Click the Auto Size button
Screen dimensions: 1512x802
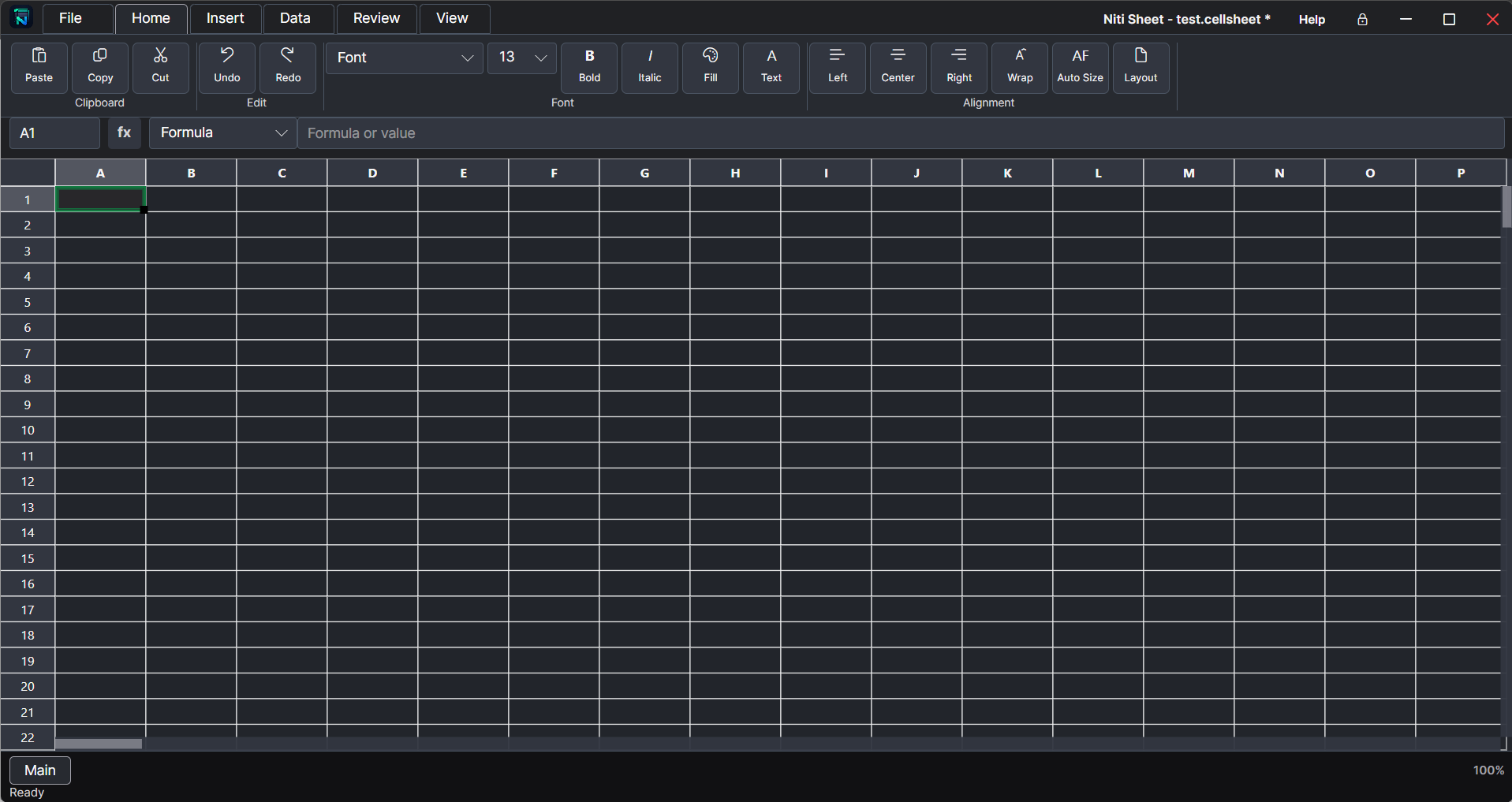pos(1081,67)
